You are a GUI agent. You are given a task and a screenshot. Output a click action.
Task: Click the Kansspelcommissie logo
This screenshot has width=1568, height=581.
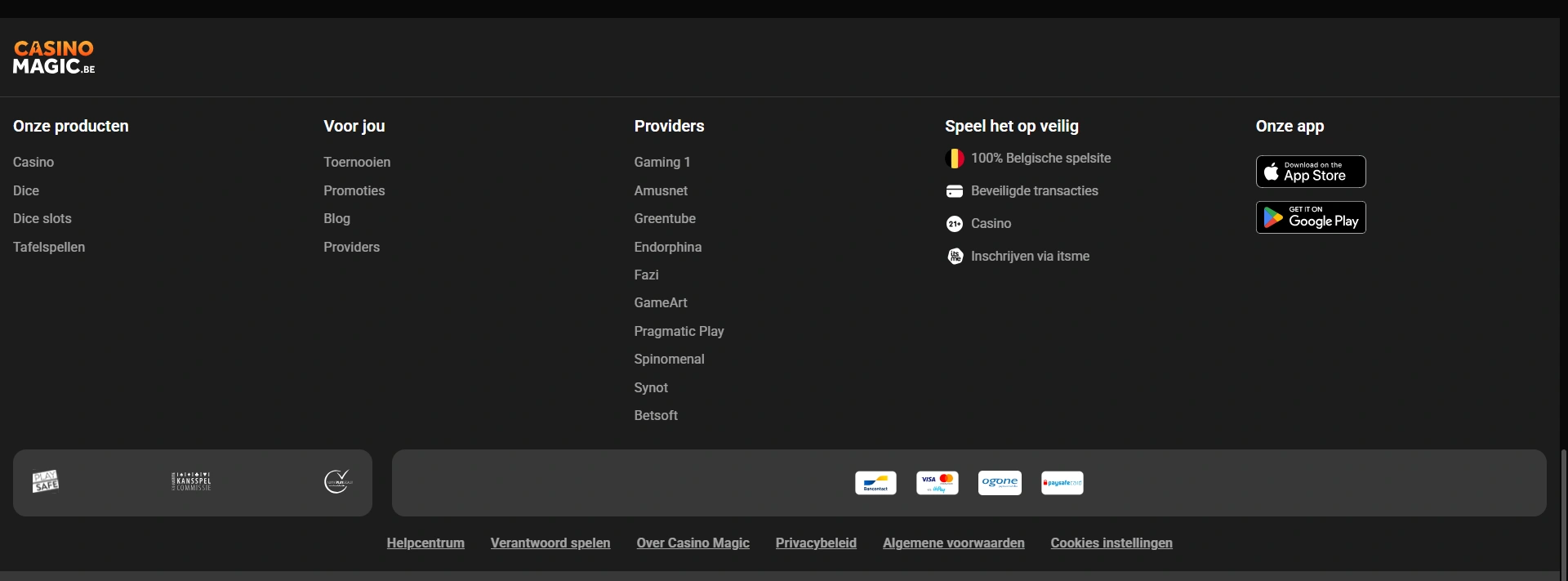coord(191,482)
